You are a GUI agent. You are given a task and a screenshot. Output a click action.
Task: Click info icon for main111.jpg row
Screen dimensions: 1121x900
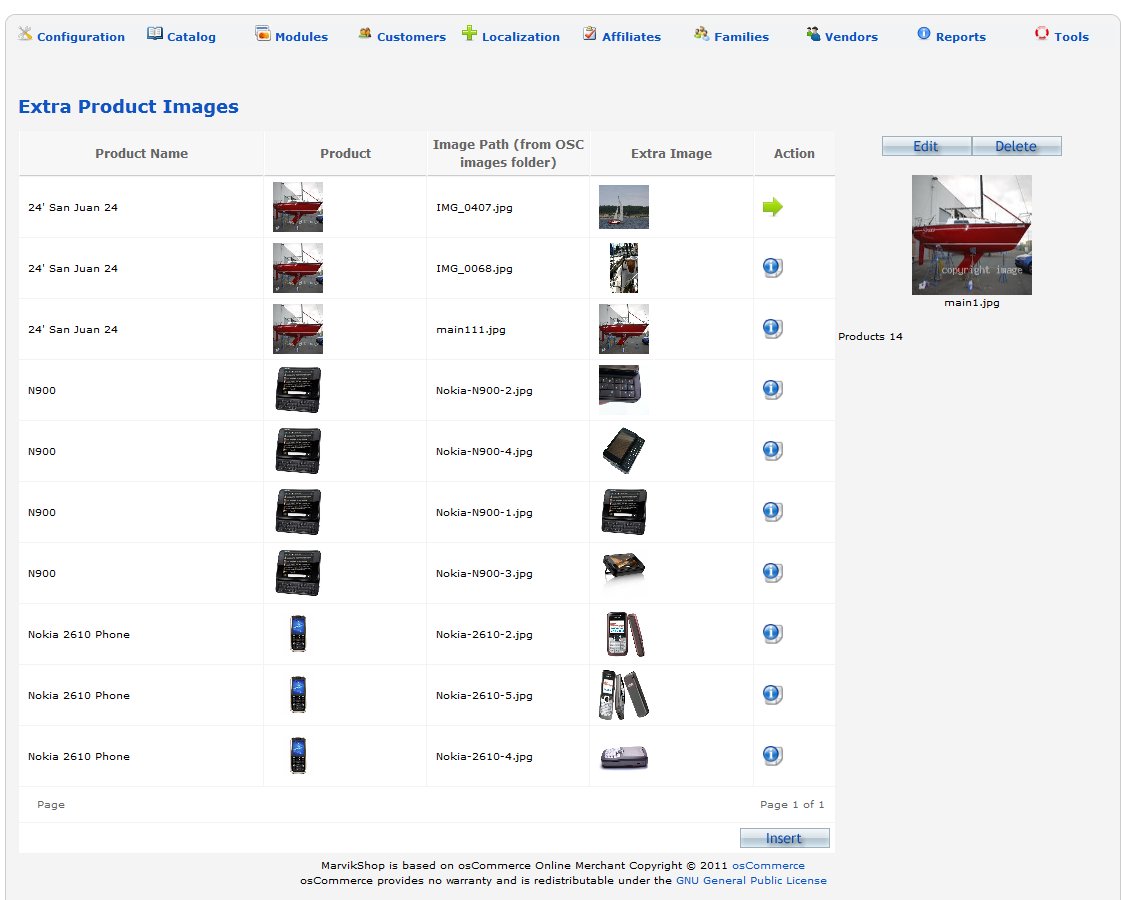(x=773, y=329)
